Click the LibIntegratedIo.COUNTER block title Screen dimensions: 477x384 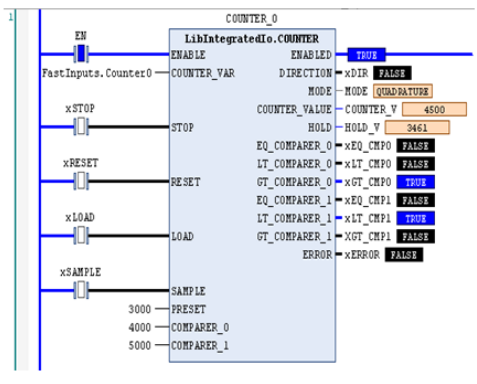(x=252, y=39)
